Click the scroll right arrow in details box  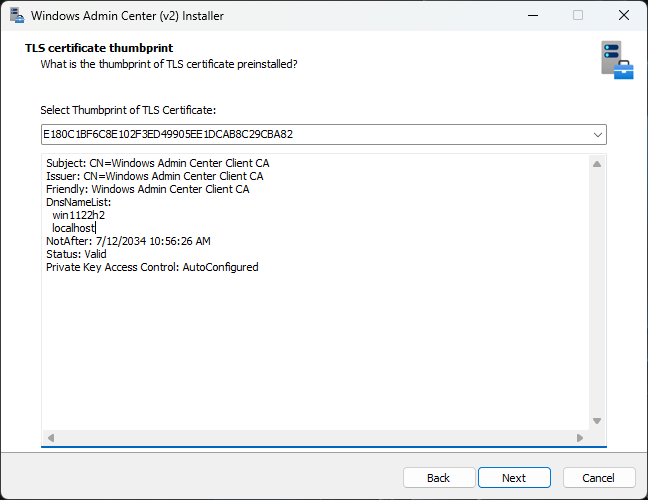(x=580, y=438)
